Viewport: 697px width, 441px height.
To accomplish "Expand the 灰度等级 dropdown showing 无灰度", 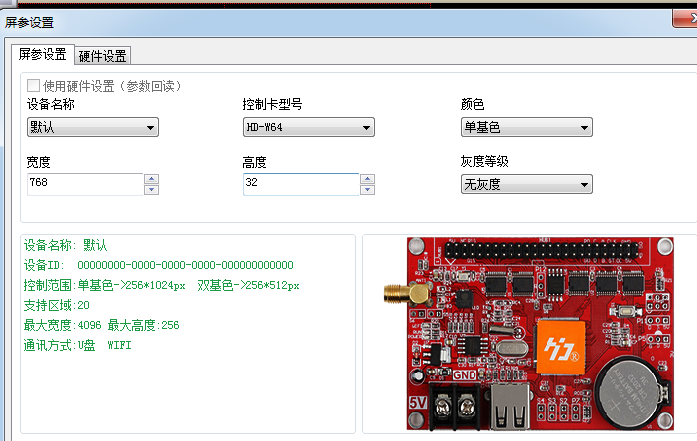I will point(526,184).
